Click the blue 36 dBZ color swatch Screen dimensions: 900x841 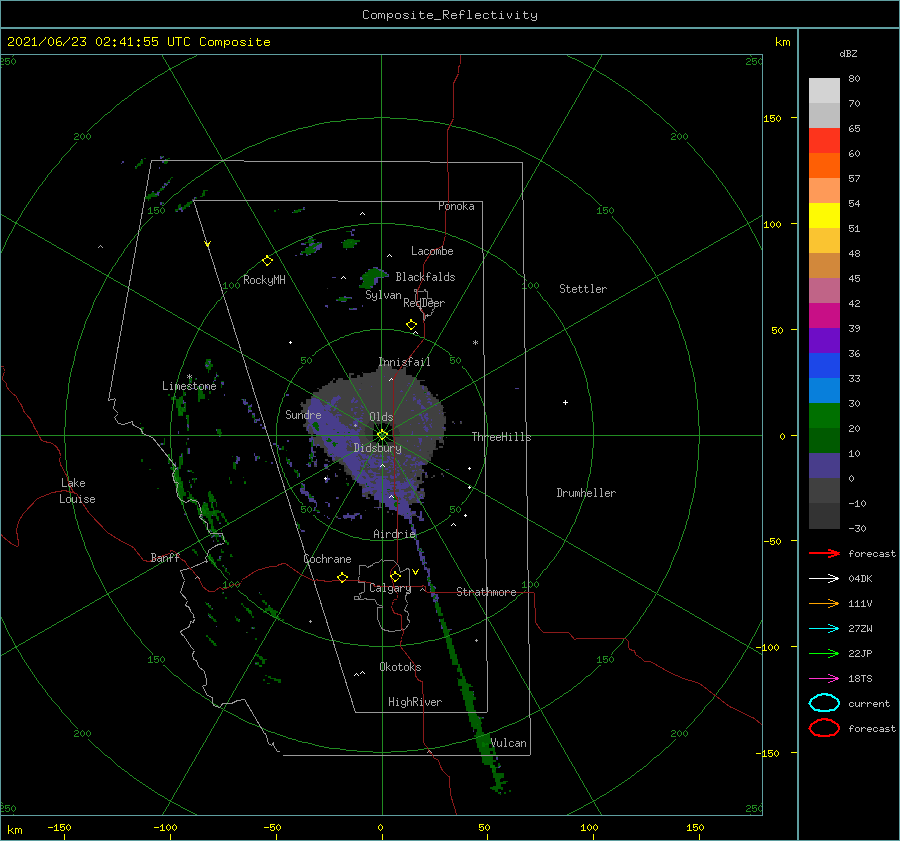824,365
